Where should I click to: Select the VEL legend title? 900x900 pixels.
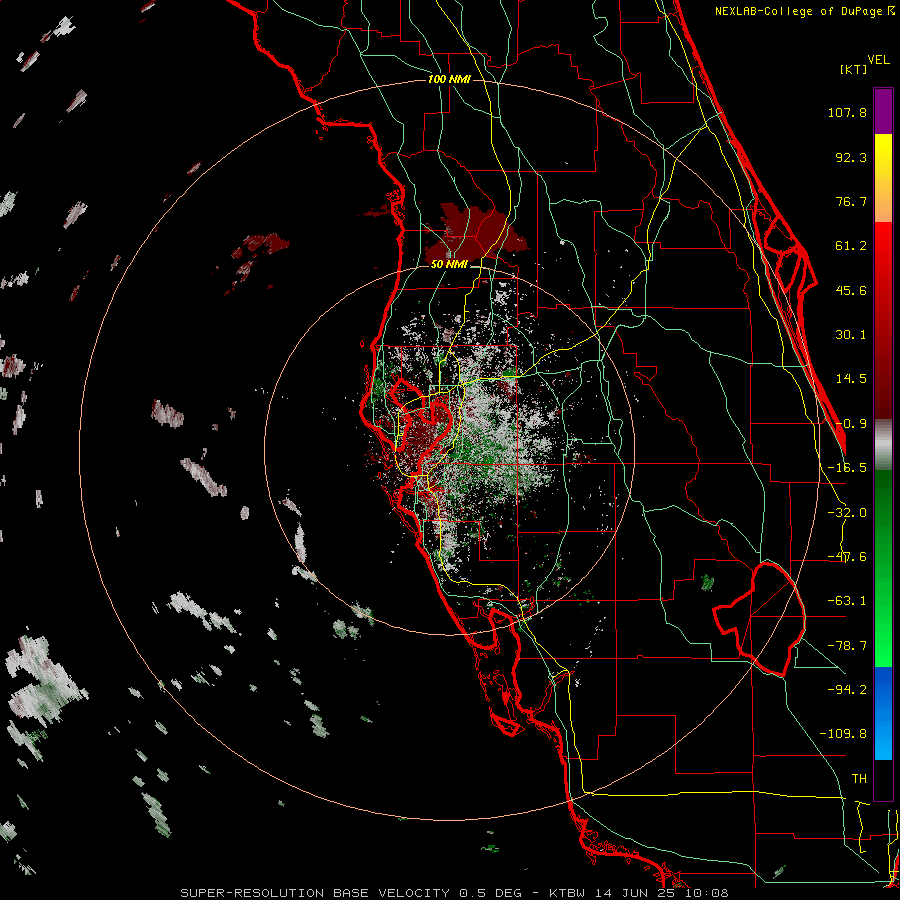click(x=878, y=60)
